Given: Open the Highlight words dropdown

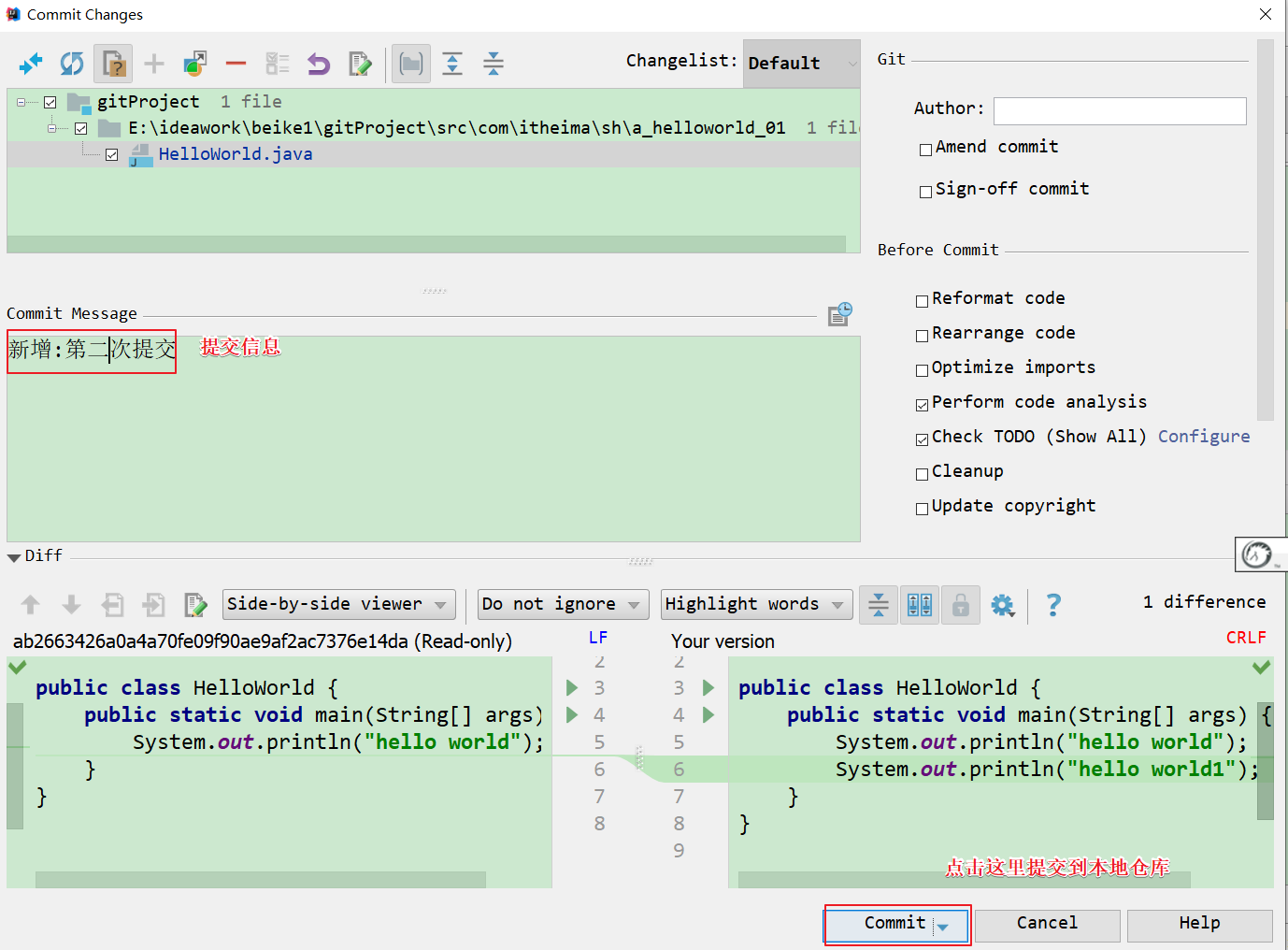Looking at the screenshot, I should pyautogui.click(x=755, y=605).
